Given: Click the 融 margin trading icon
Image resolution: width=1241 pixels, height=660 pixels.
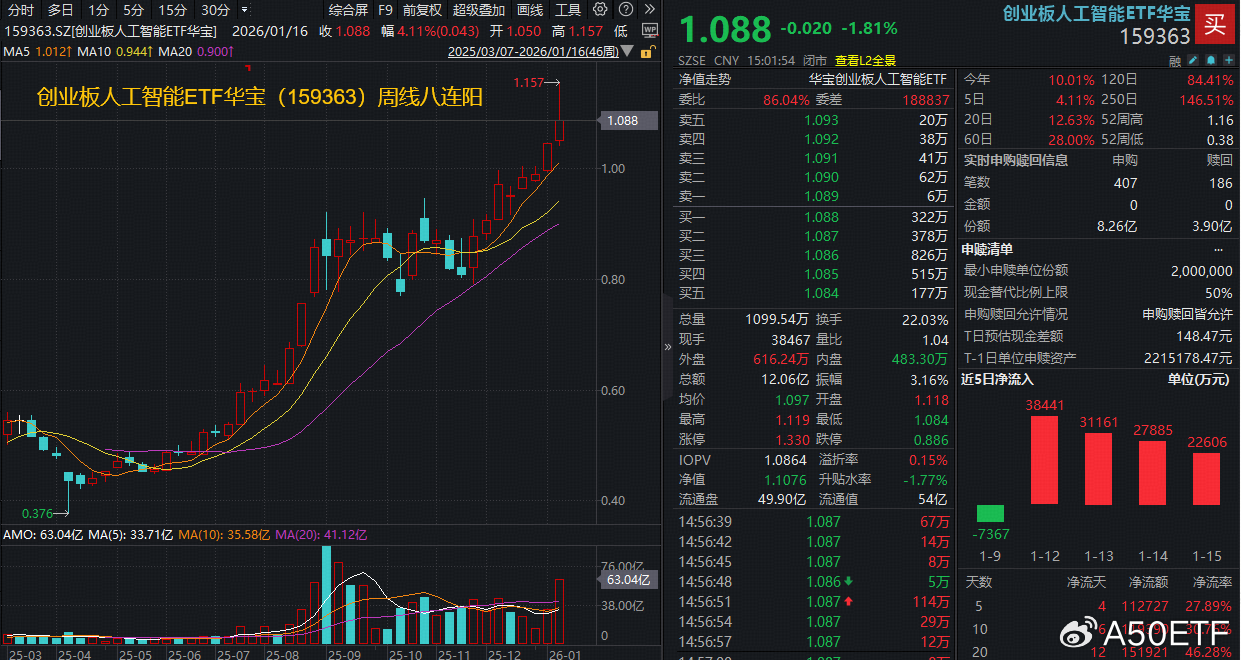Looking at the screenshot, I should pyautogui.click(x=1175, y=60).
